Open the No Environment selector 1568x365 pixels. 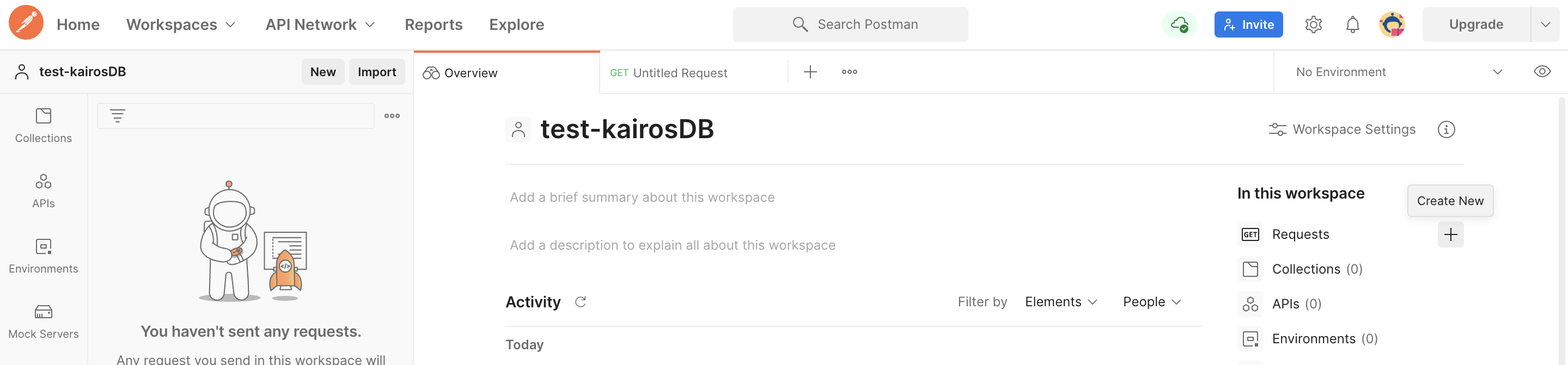(x=1398, y=72)
